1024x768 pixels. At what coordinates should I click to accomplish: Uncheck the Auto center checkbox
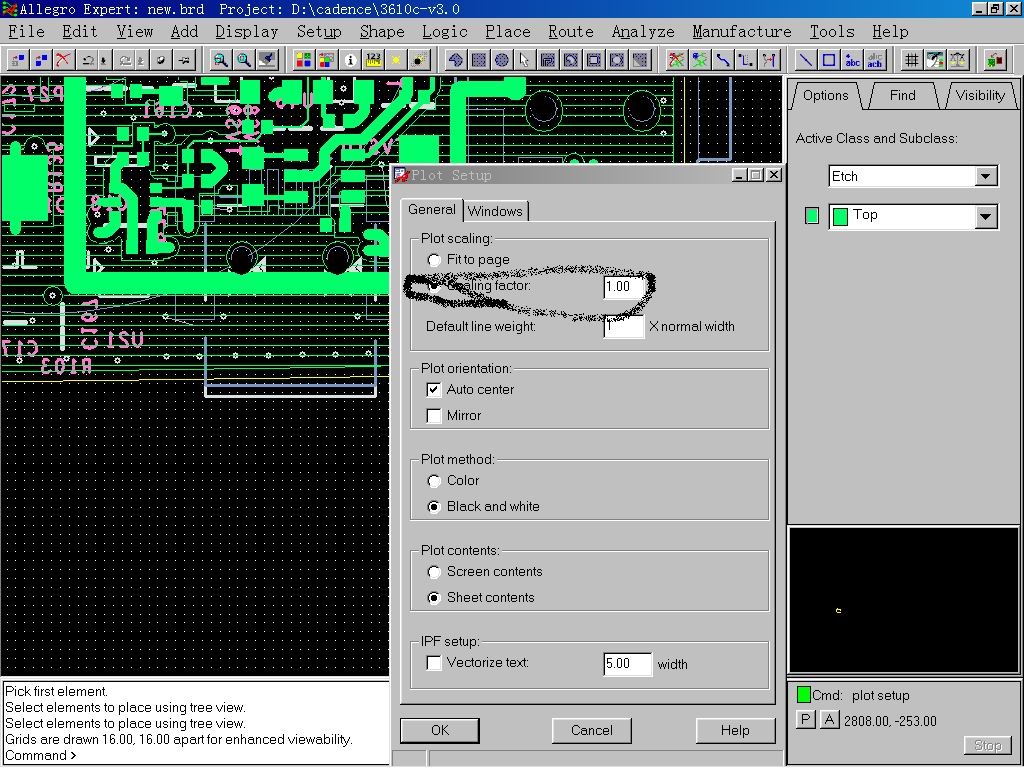[x=434, y=389]
